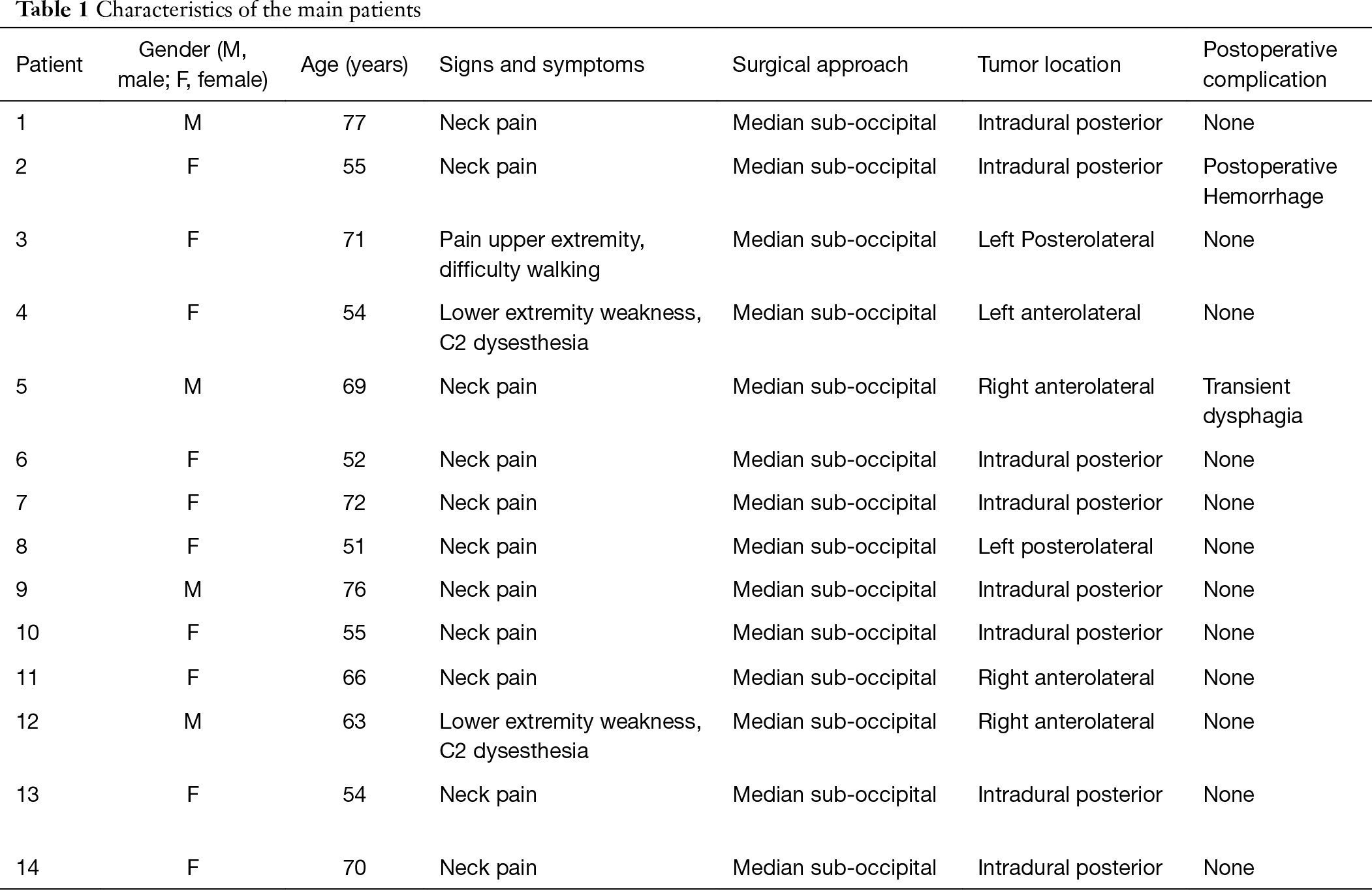This screenshot has width=1372, height=890.
Task: Click the Postoperative complication header
Action: [1270, 65]
